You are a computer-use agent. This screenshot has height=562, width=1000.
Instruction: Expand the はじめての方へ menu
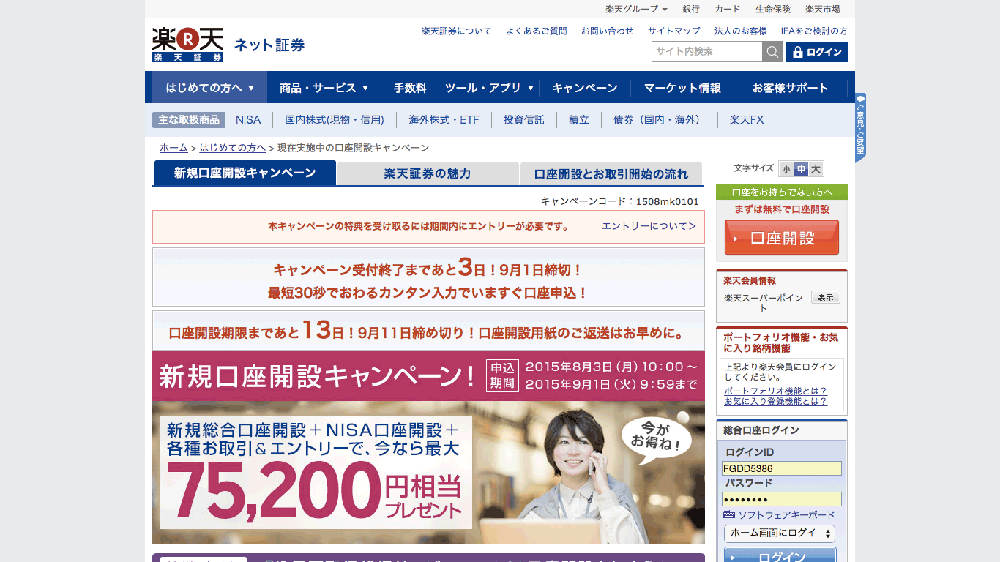coord(209,87)
